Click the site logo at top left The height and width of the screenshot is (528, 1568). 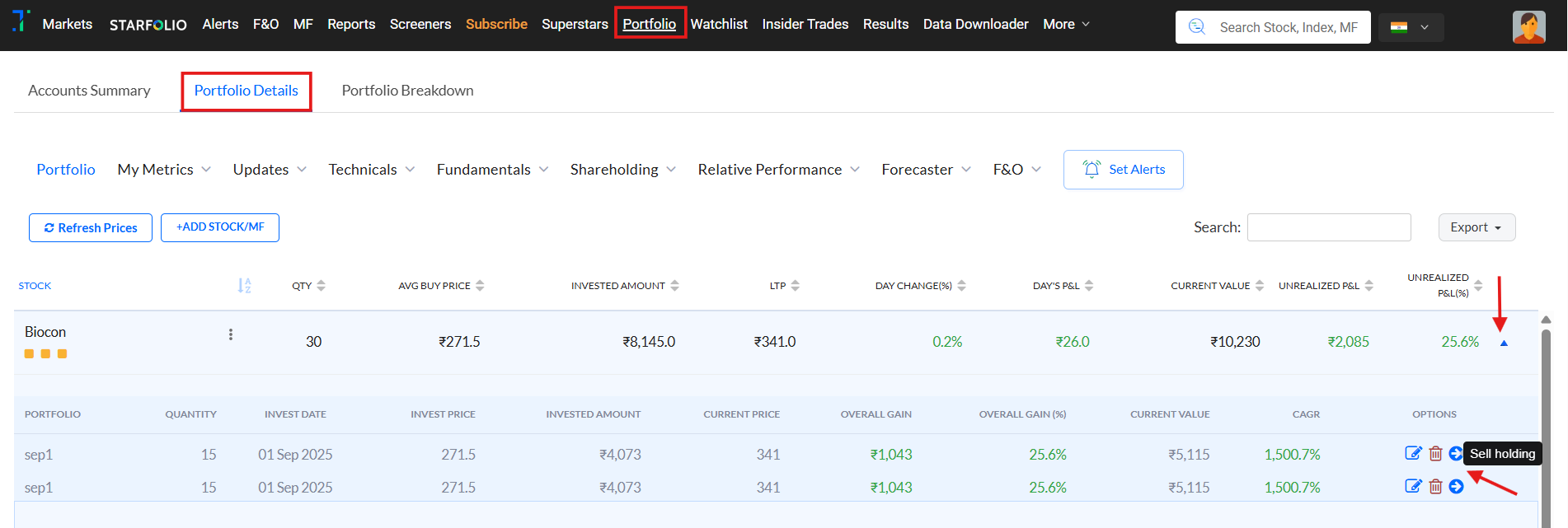21,21
